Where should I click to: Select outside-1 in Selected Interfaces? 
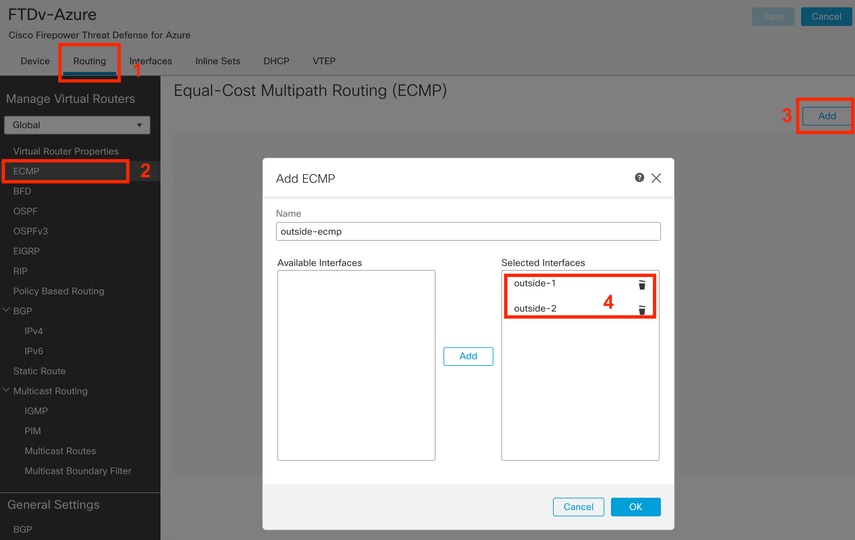(535, 283)
